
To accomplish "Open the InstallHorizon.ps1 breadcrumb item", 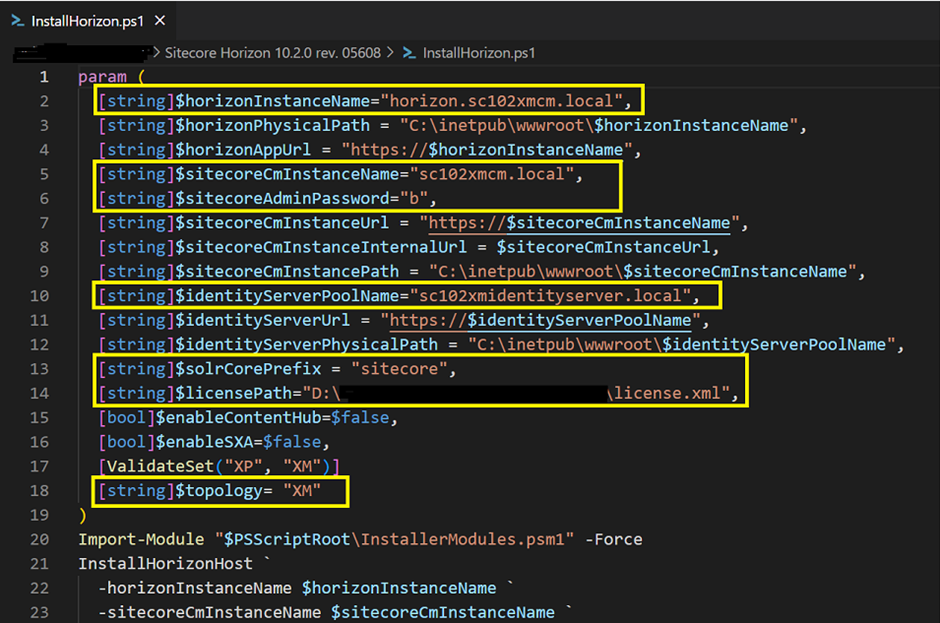I will pos(479,53).
